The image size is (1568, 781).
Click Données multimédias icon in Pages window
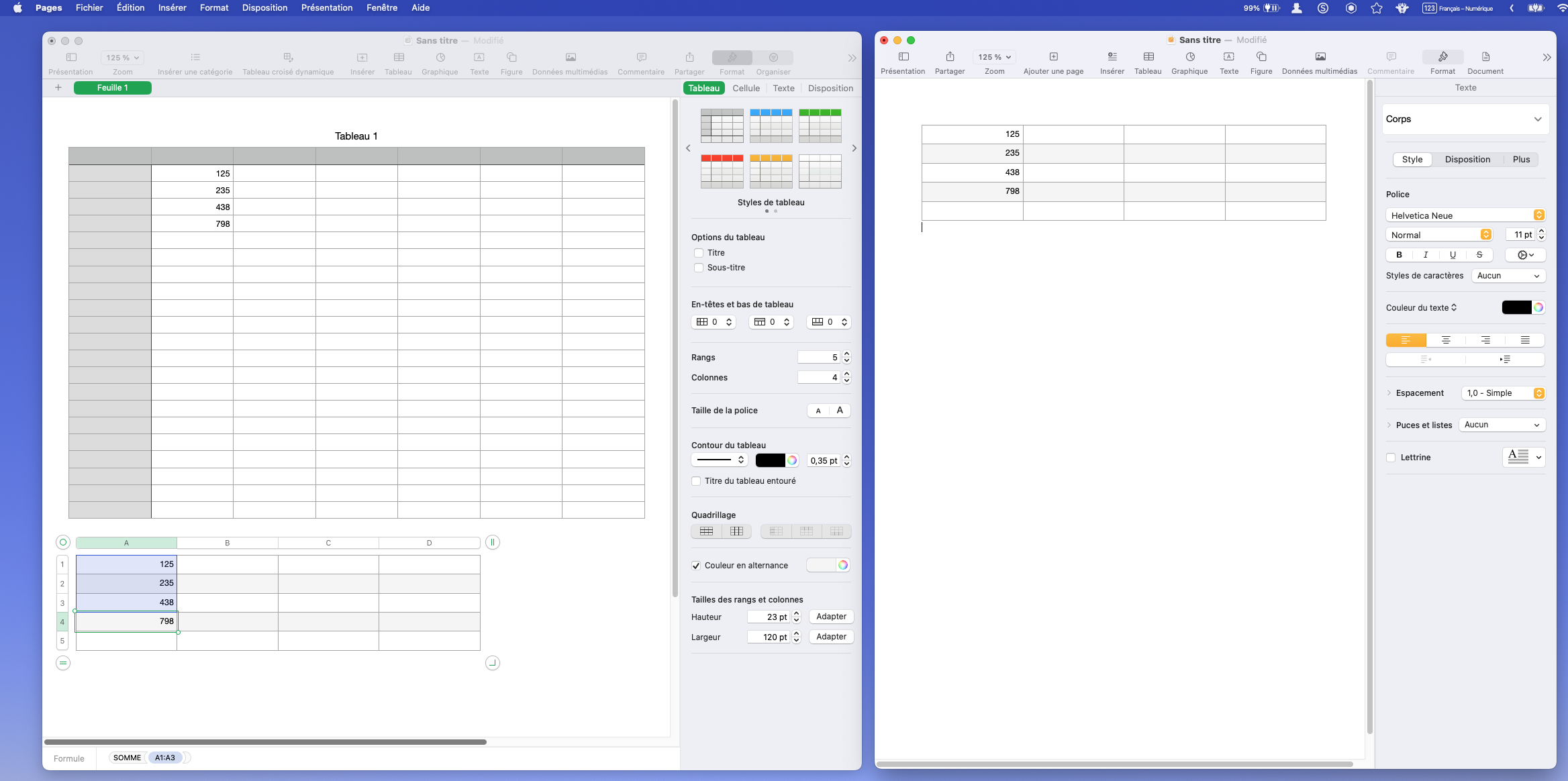1320,57
